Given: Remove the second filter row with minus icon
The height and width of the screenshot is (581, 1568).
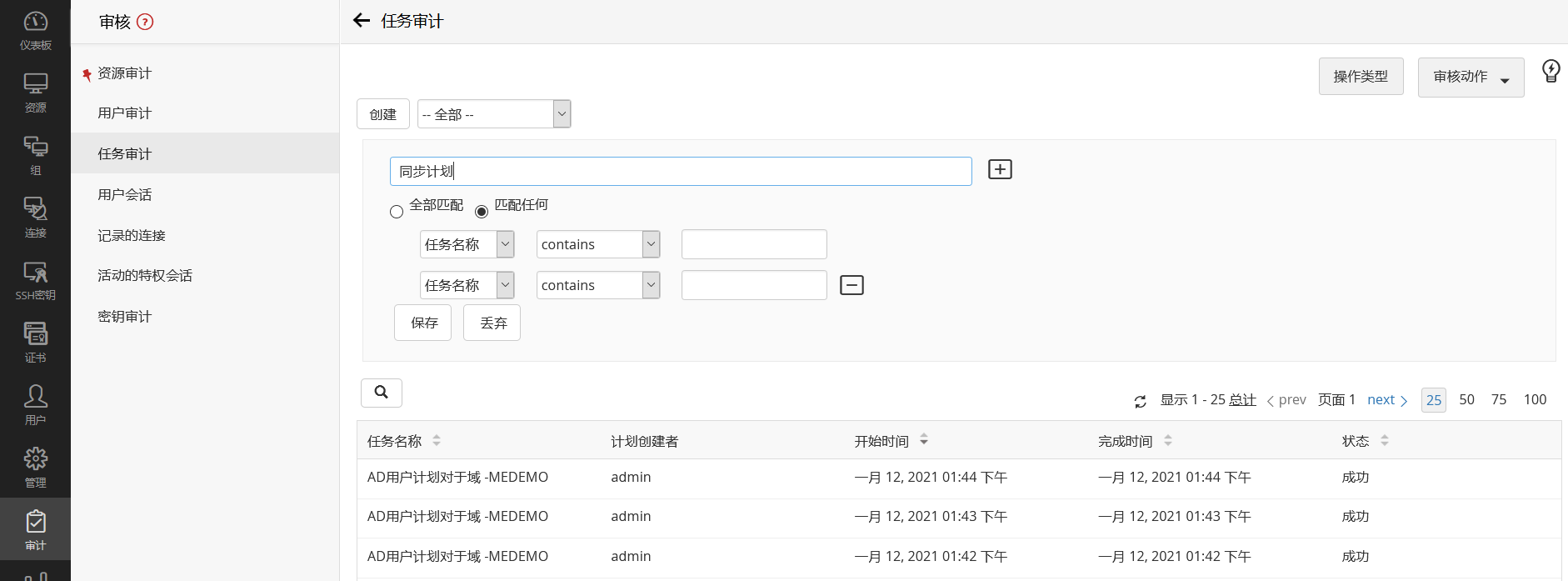Looking at the screenshot, I should (x=851, y=285).
